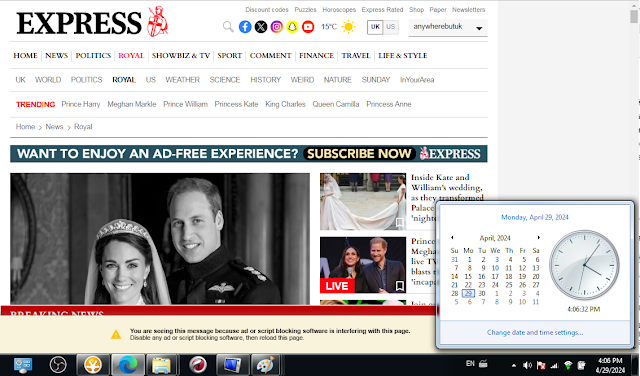Select the WEATHER sub-navigation link
This screenshot has height=376, width=640.
point(182,80)
